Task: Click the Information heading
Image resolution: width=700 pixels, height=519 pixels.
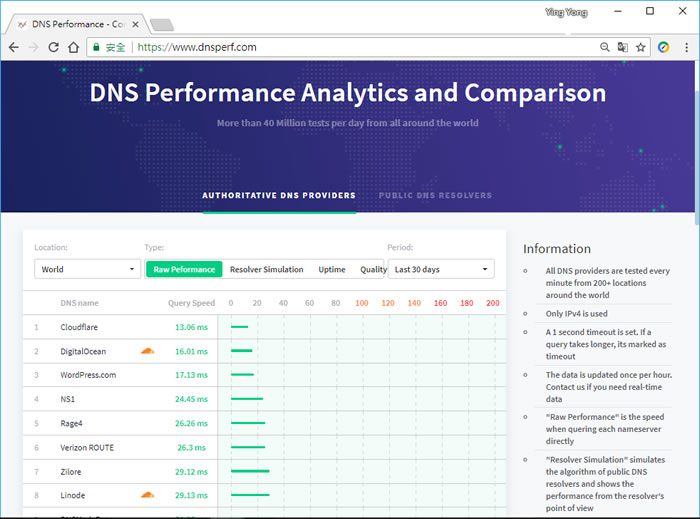Action: click(x=557, y=249)
